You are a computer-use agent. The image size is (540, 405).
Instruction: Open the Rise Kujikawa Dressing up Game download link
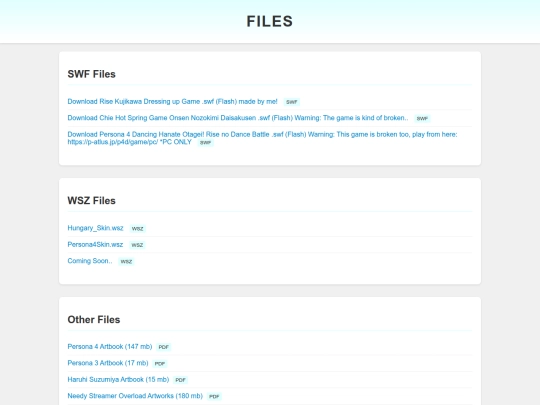click(172, 102)
